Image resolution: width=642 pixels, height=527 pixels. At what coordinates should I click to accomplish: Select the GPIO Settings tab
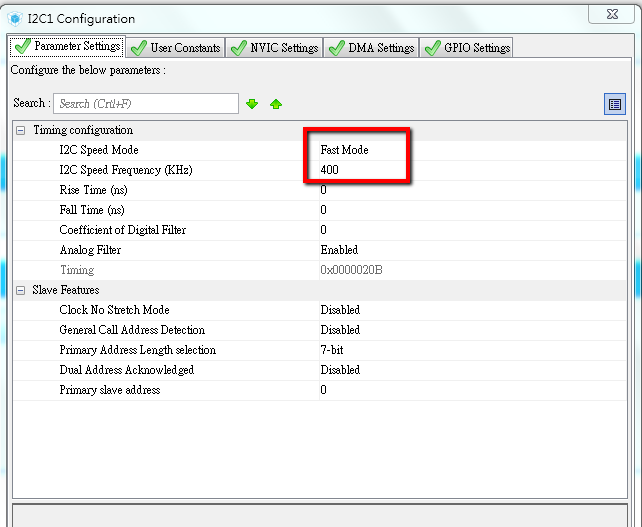click(x=467, y=48)
